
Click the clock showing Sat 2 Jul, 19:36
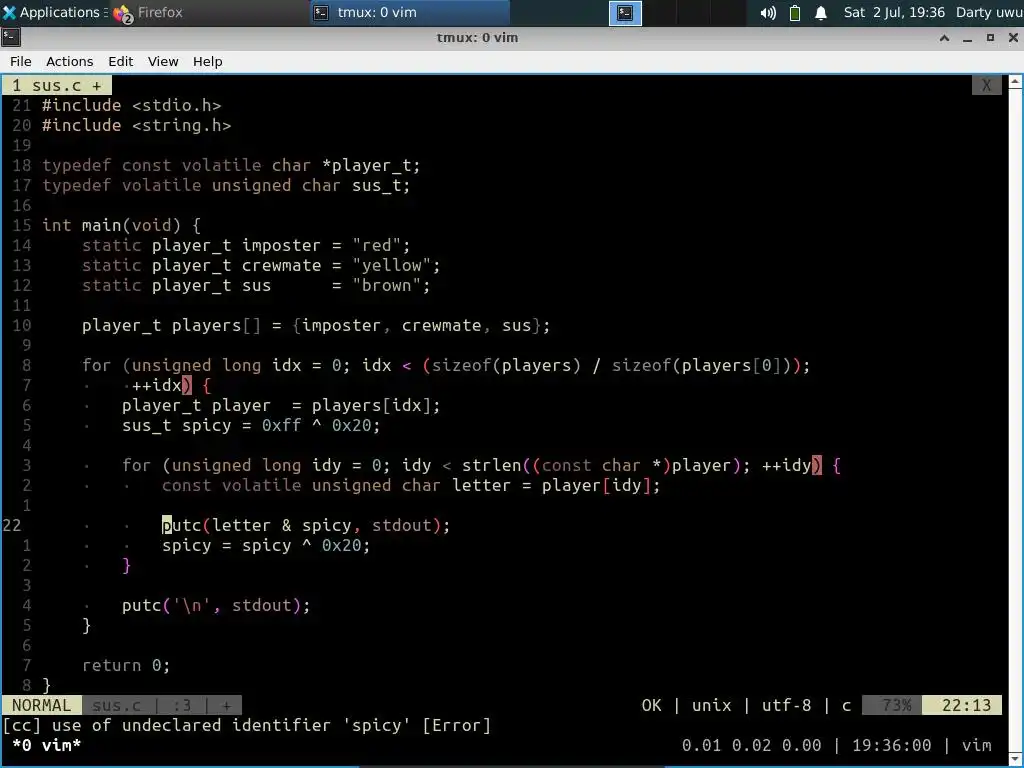(x=893, y=12)
